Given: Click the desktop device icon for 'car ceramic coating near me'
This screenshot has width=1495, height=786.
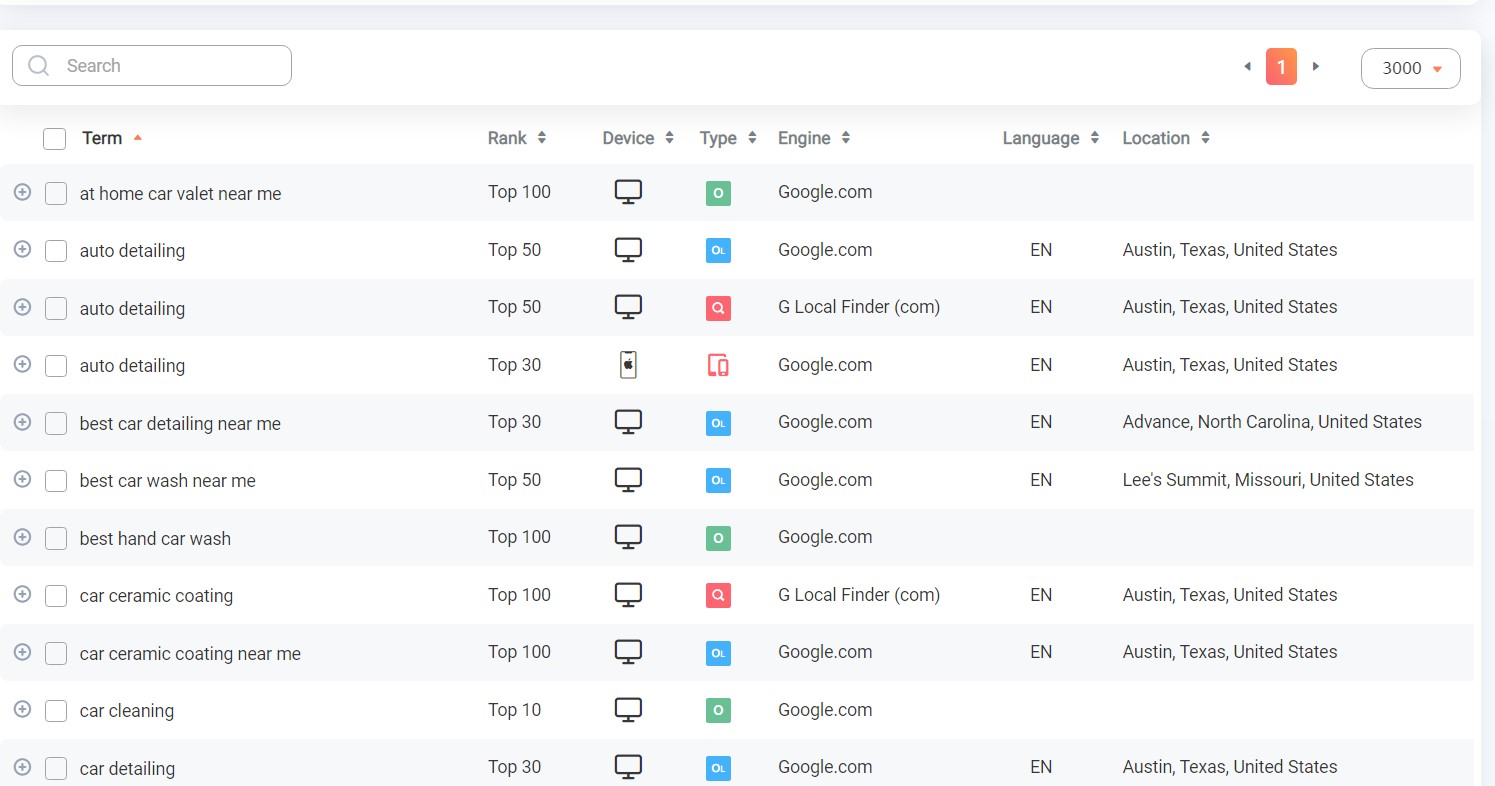Looking at the screenshot, I should [x=628, y=652].
